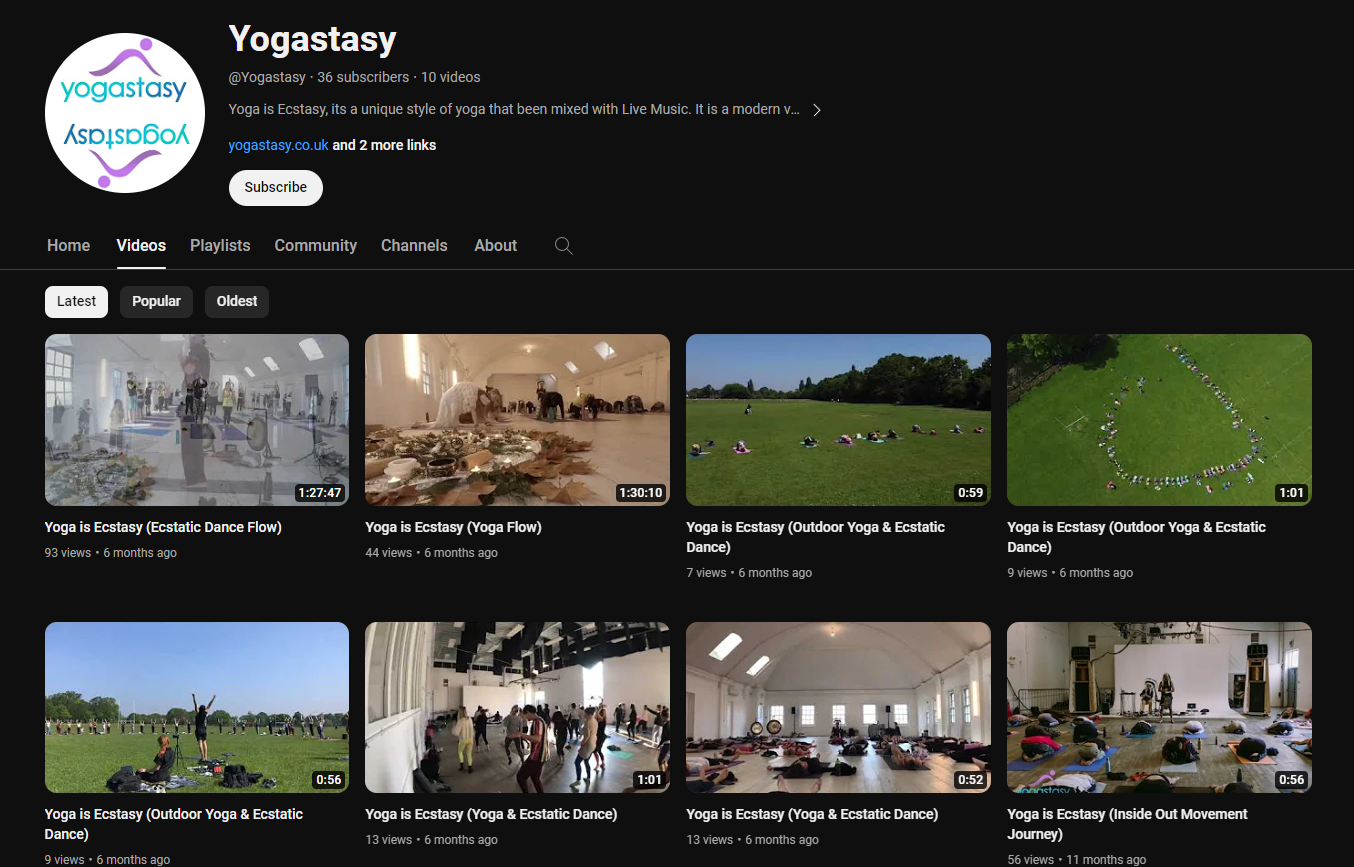Open the yogastasy.co.uk link
This screenshot has height=867, width=1354.
(278, 145)
